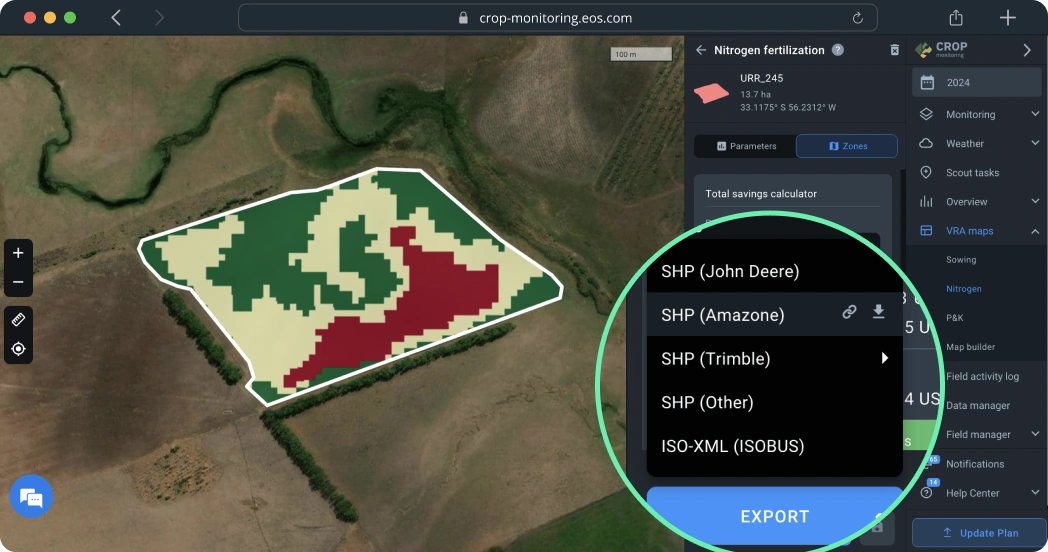Click the locate target icon on map
Image resolution: width=1048 pixels, height=552 pixels.
(x=18, y=349)
